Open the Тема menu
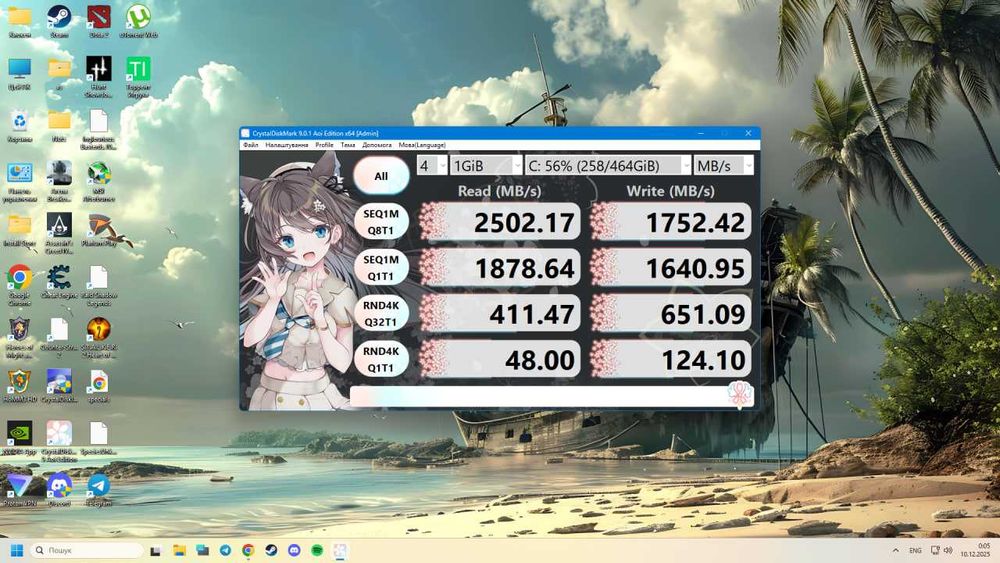 [x=348, y=145]
